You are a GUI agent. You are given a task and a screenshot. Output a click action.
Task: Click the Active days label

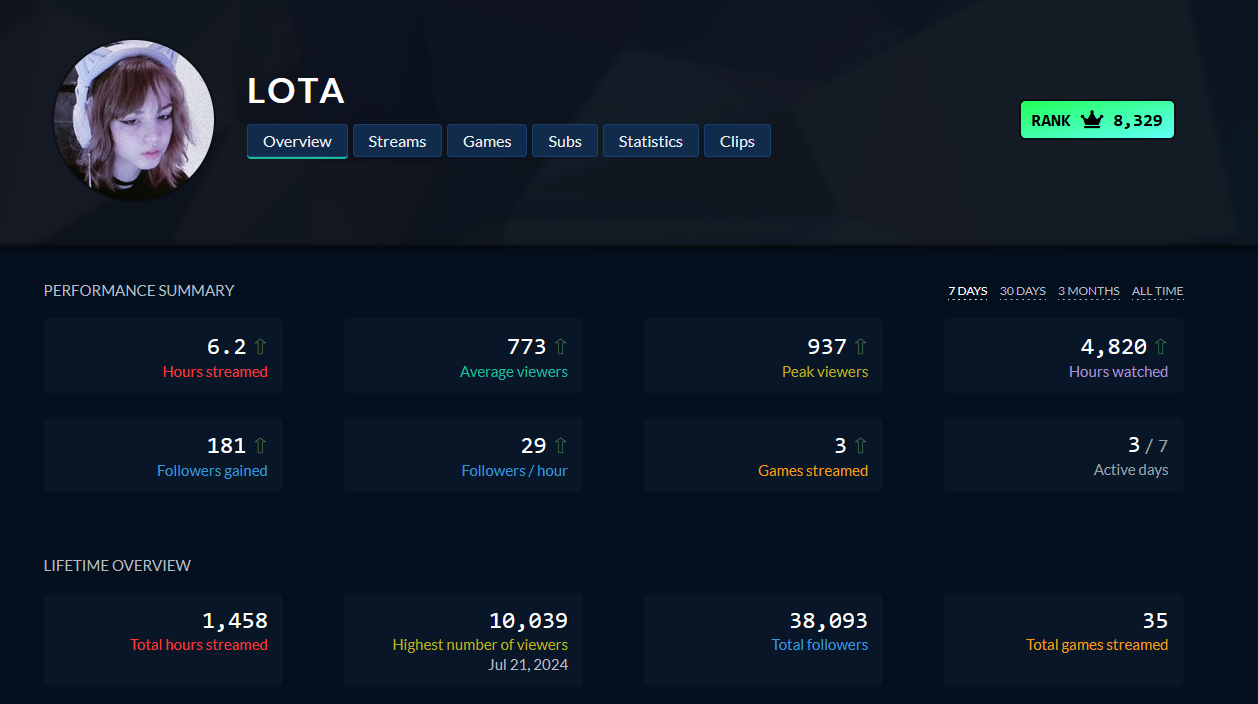coord(1131,469)
